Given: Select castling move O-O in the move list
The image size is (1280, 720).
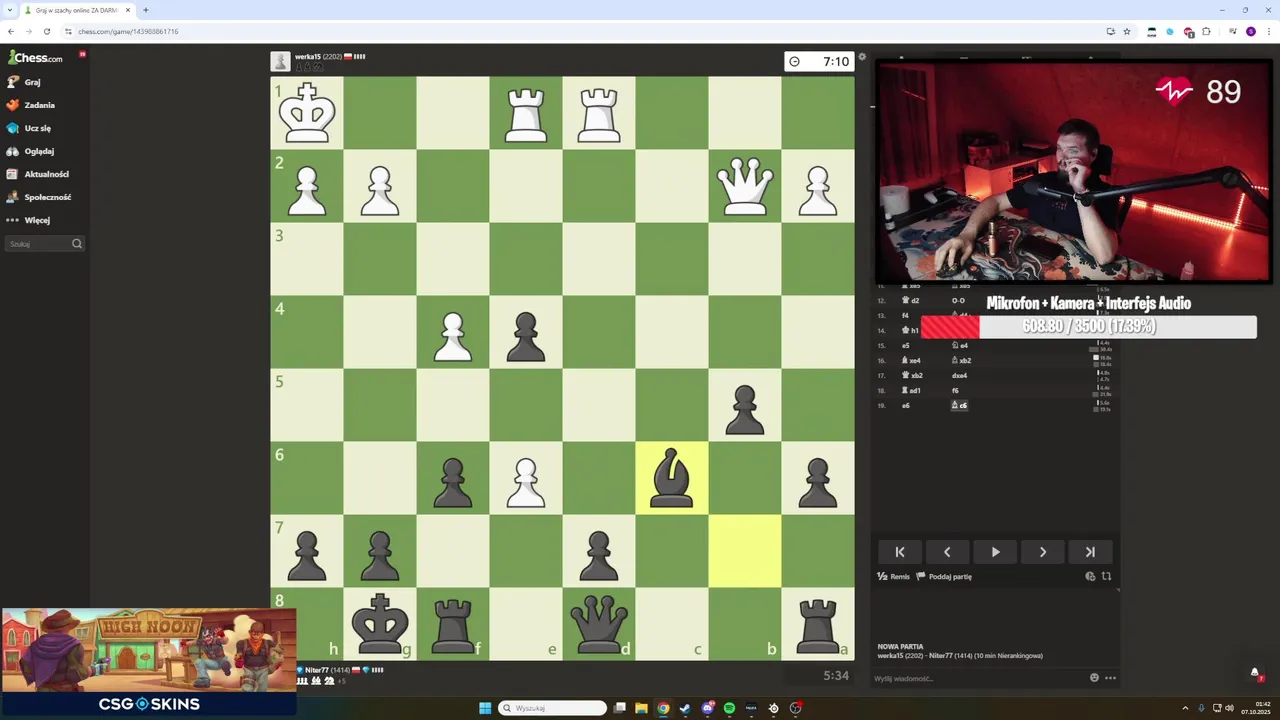Looking at the screenshot, I should pyautogui.click(x=958, y=300).
